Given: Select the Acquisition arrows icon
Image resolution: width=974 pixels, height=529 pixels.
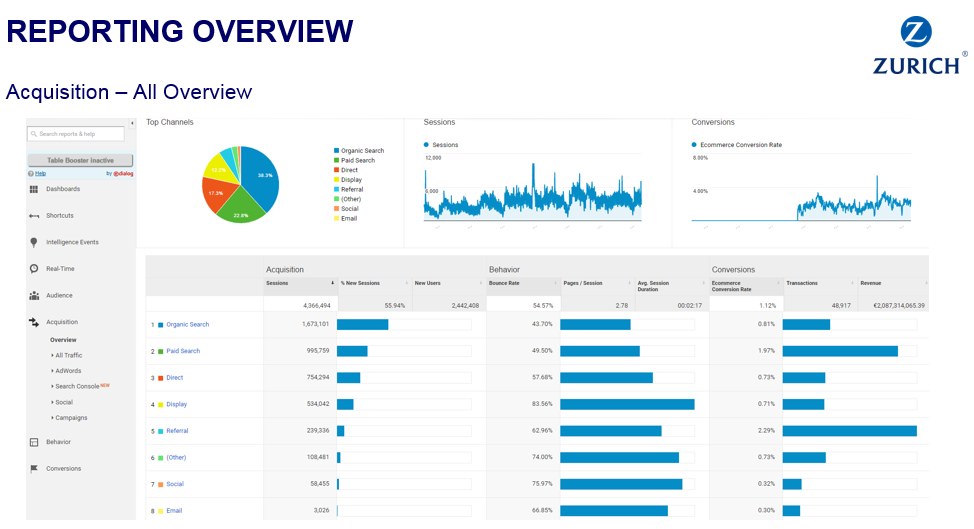Looking at the screenshot, I should [34, 322].
